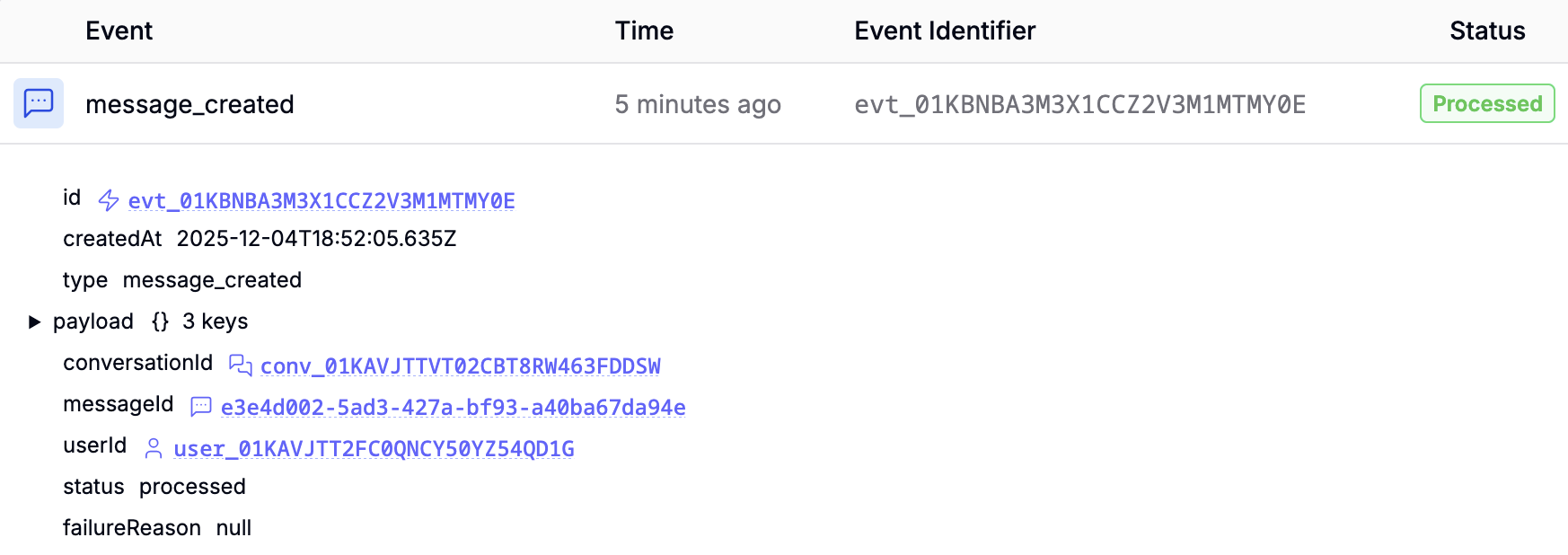The image size is (1568, 555).
Task: Open the user_01KAVJTT2FC0QNCY50YZ54QD1G profile link
Action: (374, 448)
